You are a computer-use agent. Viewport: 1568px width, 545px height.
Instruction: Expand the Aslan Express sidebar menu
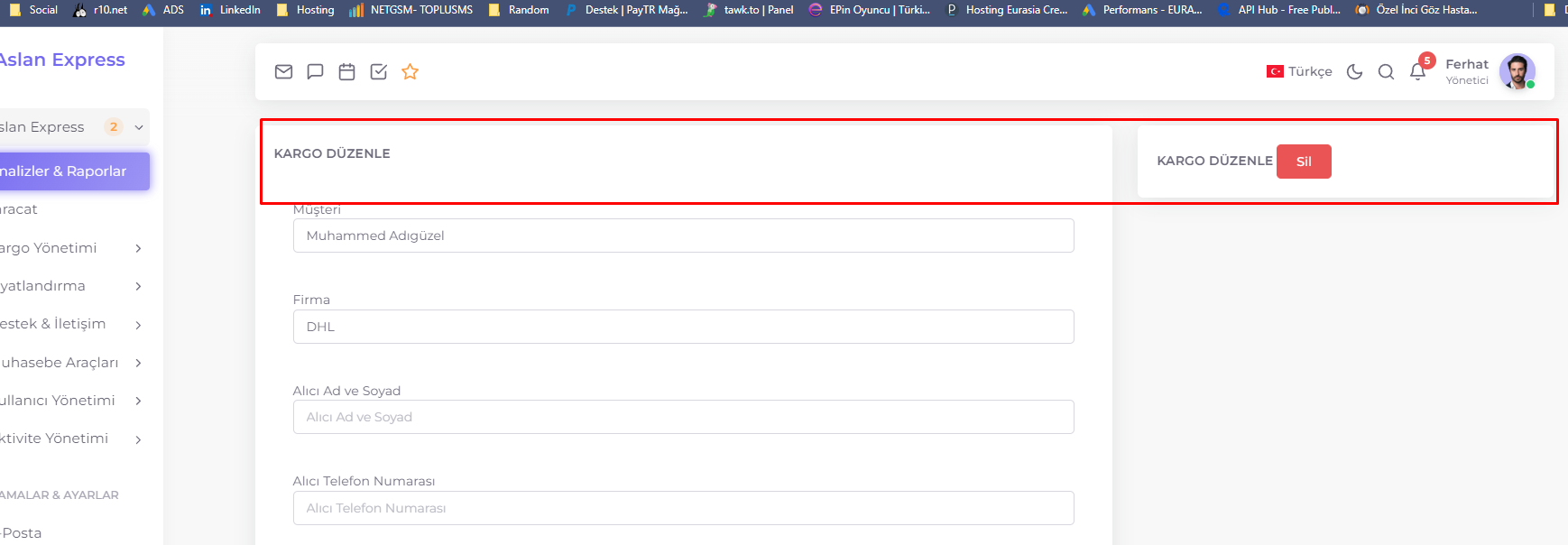74,127
